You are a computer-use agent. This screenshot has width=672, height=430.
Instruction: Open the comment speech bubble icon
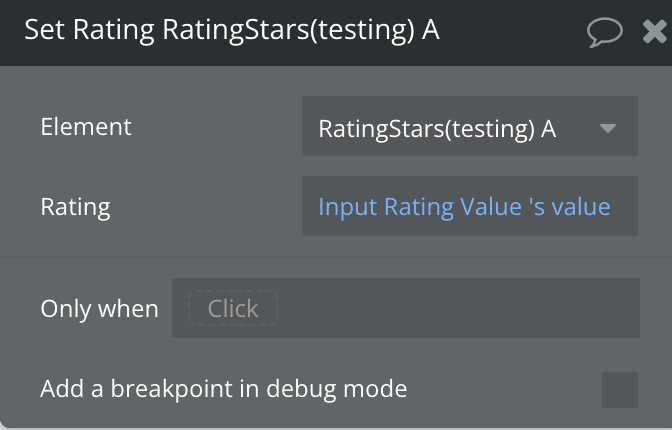point(605,32)
